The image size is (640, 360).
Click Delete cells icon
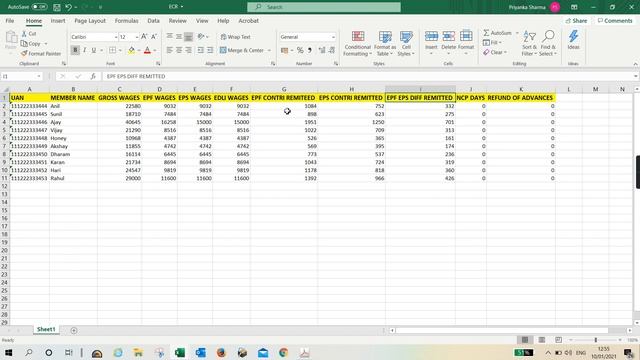coord(448,37)
